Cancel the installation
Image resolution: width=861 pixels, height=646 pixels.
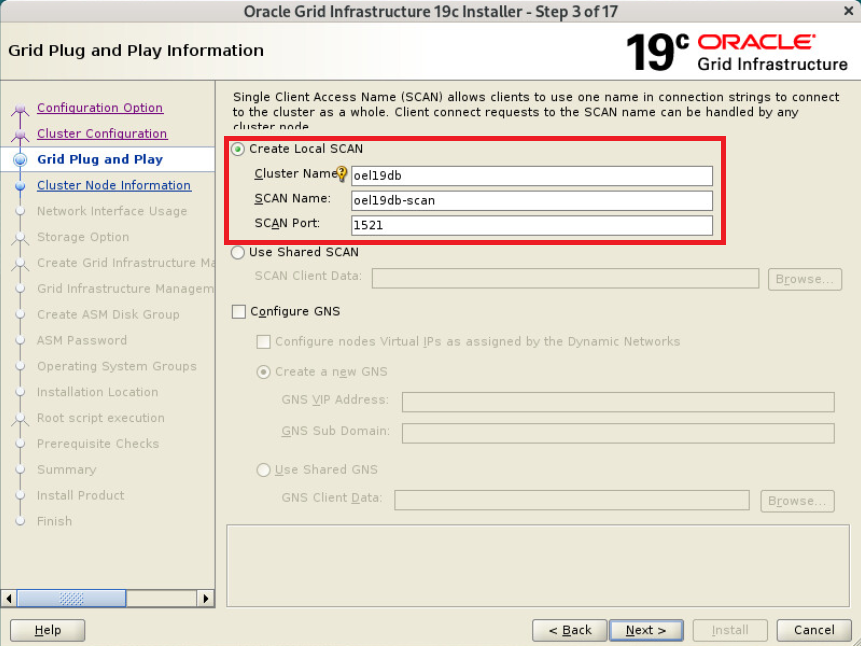[x=814, y=630]
